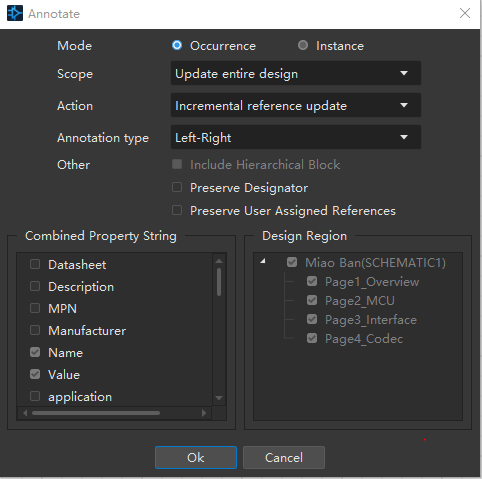
Task: Toggle the Page2_MCU page checkbox
Action: pyautogui.click(x=312, y=300)
